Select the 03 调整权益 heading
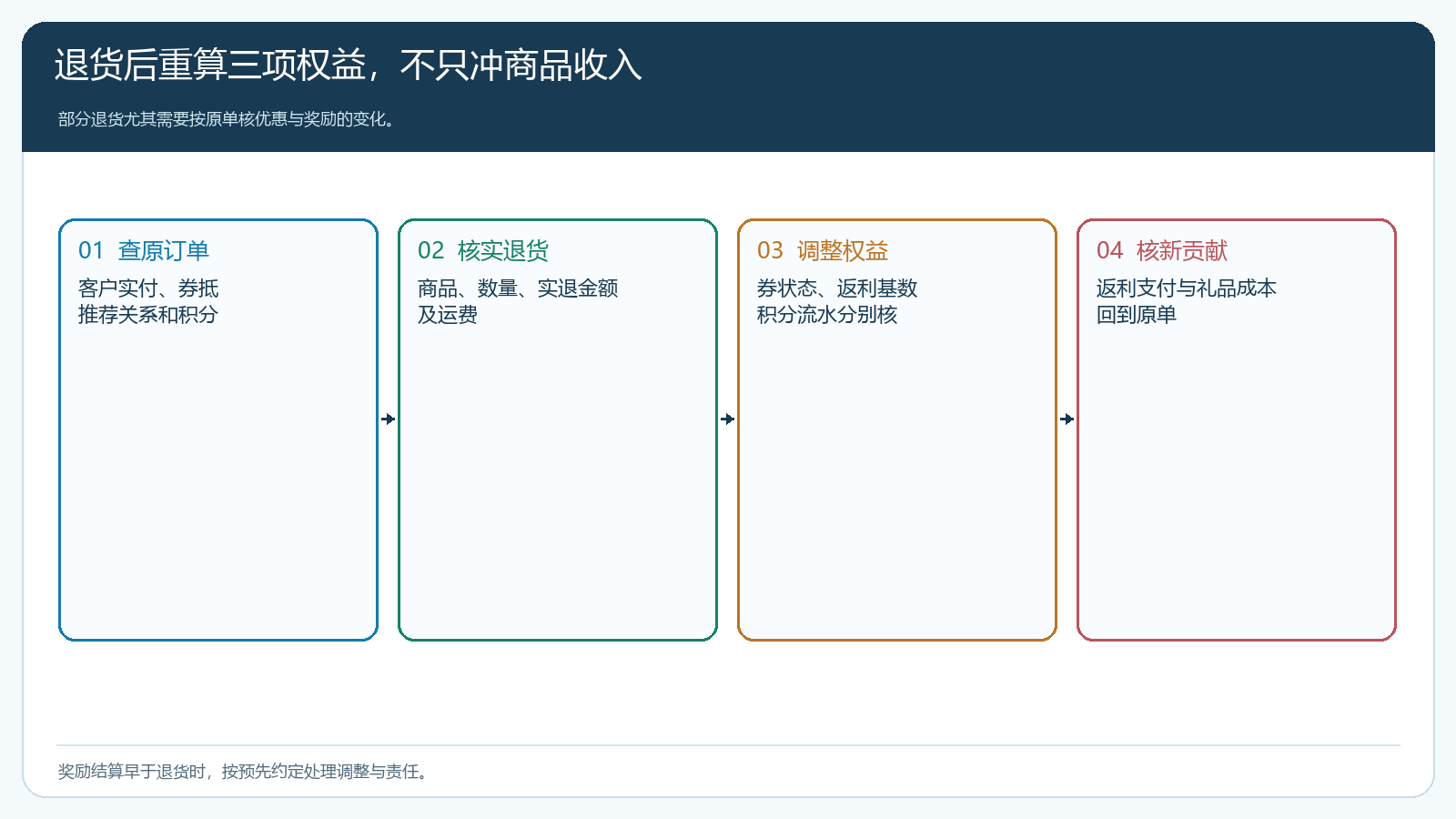 click(823, 250)
